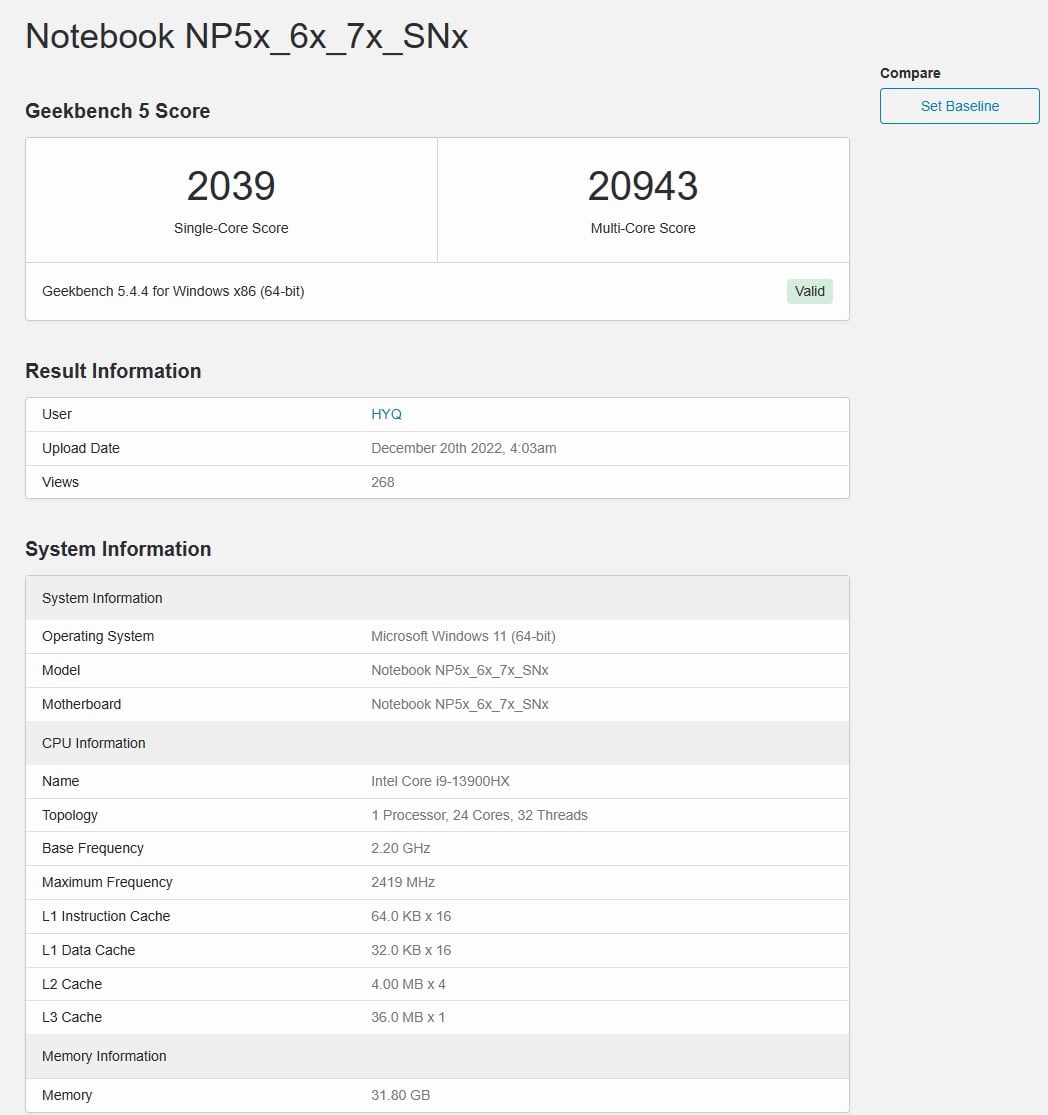Click the Memory value 31.80 GB
This screenshot has height=1115, width=1048.
click(x=400, y=1095)
